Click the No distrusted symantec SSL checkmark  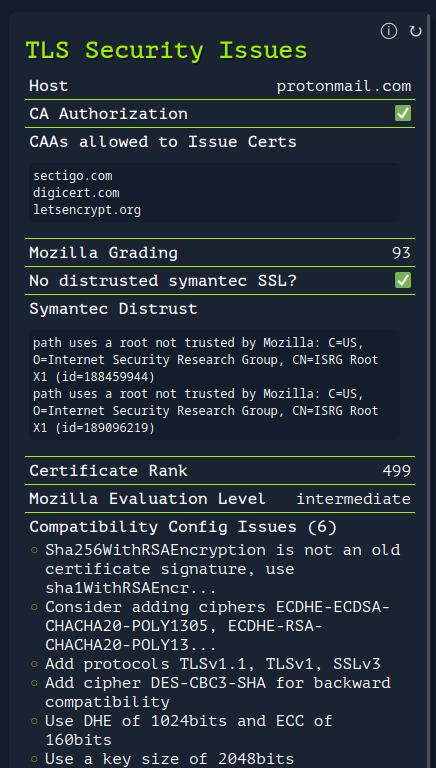tap(403, 281)
